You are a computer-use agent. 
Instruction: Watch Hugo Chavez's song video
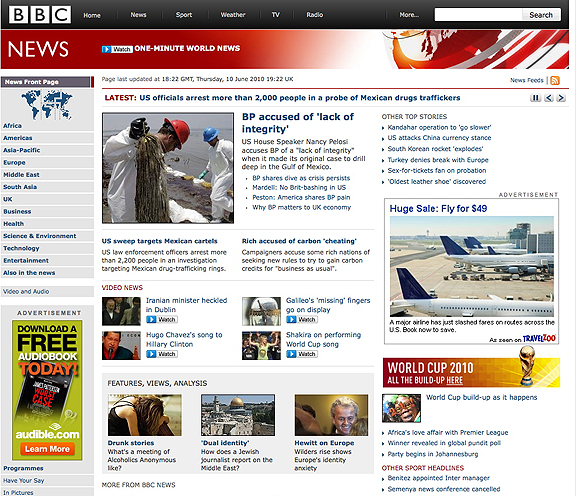click(162, 354)
